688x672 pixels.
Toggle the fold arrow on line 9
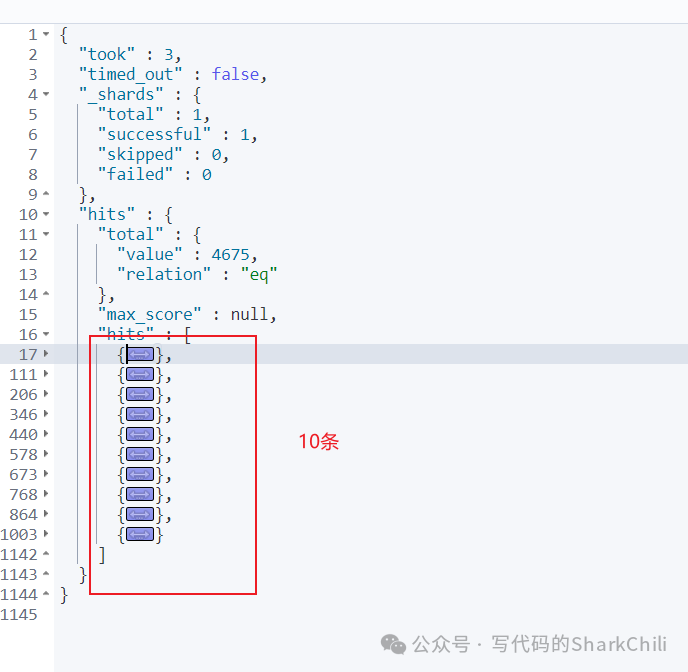click(x=46, y=194)
